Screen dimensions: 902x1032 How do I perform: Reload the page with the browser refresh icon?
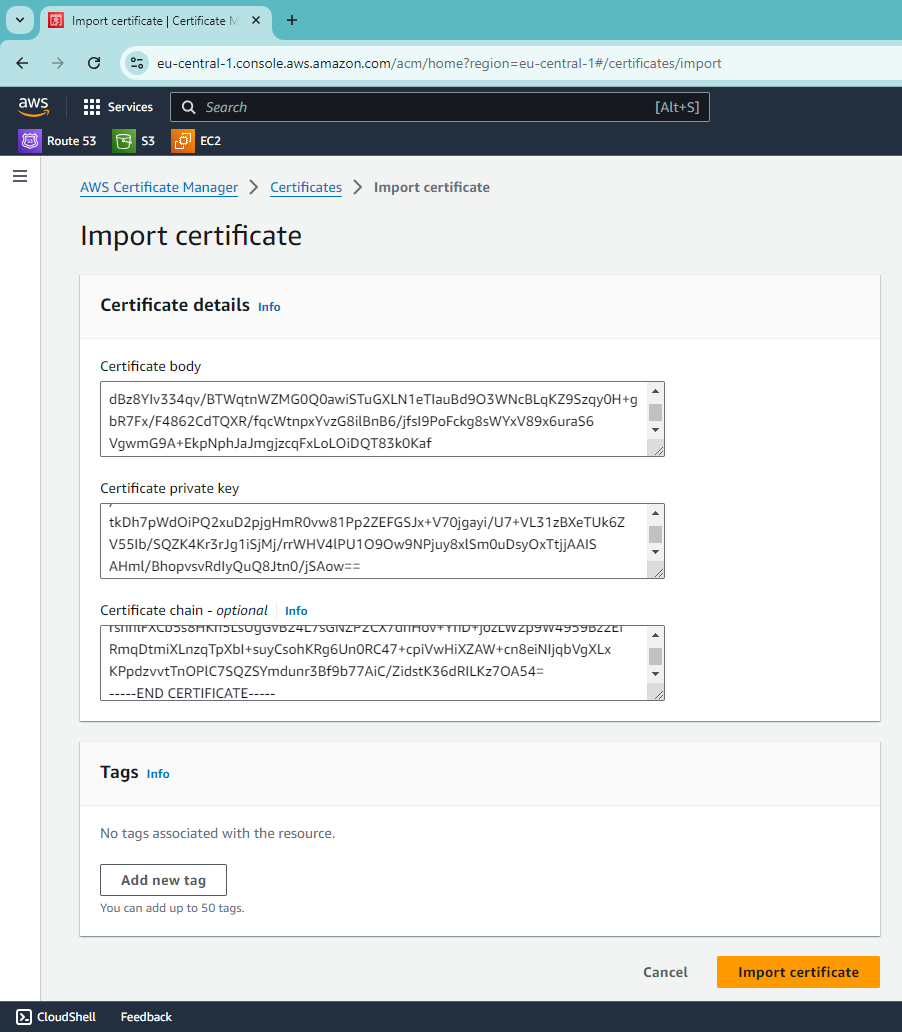[x=94, y=63]
